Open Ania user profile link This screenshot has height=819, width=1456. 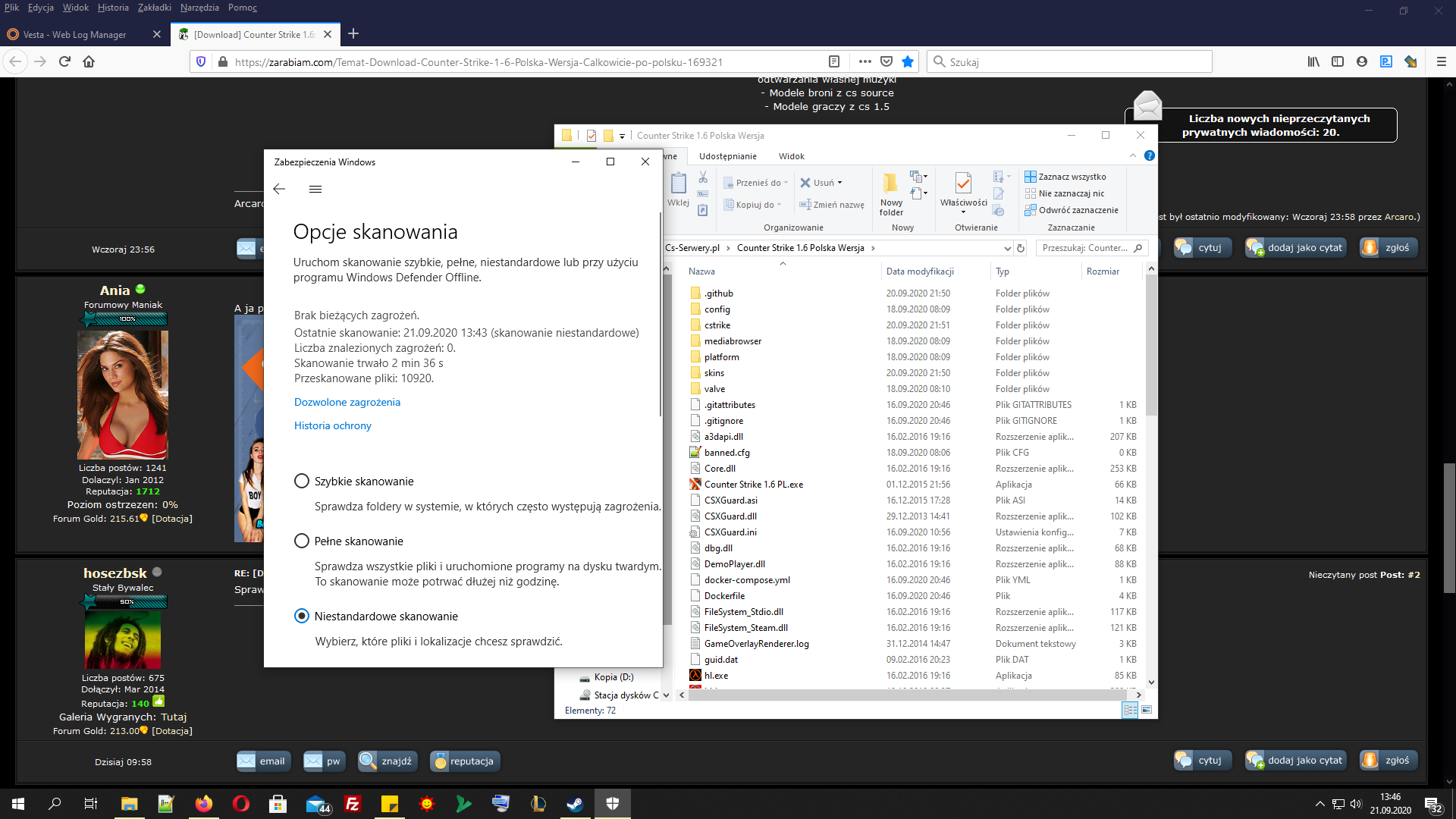(115, 290)
